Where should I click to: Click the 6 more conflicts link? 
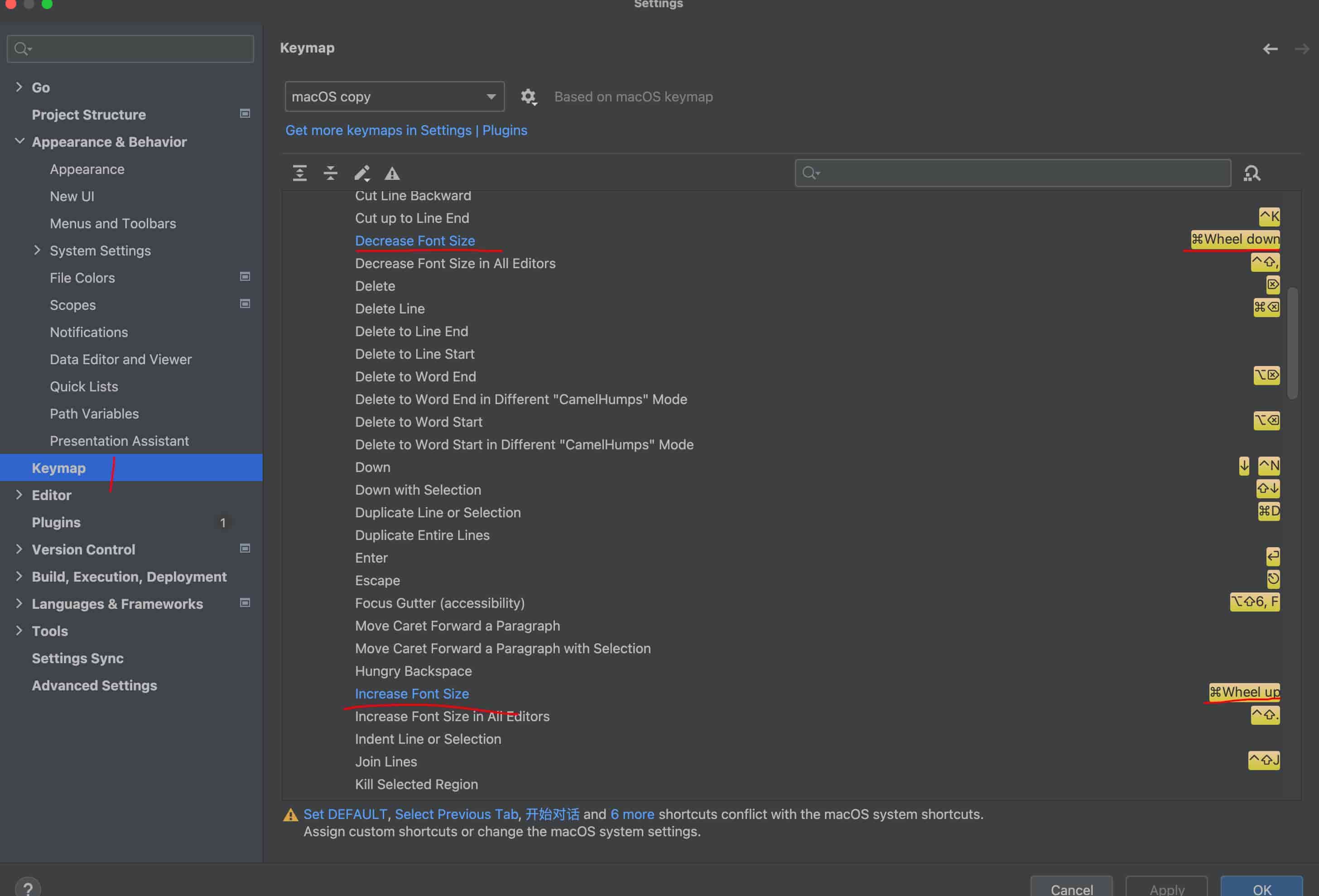point(632,815)
